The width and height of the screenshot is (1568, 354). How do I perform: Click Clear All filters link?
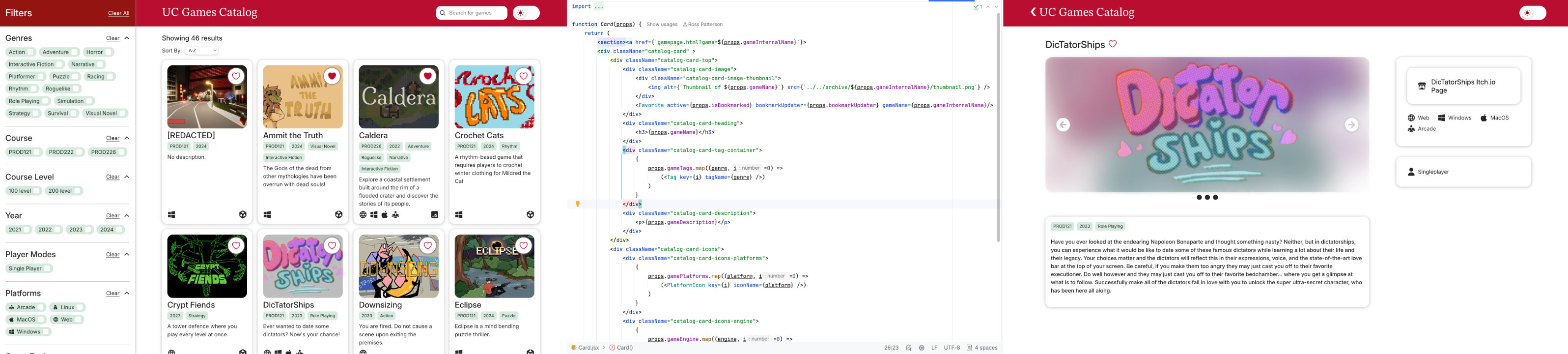click(x=119, y=13)
